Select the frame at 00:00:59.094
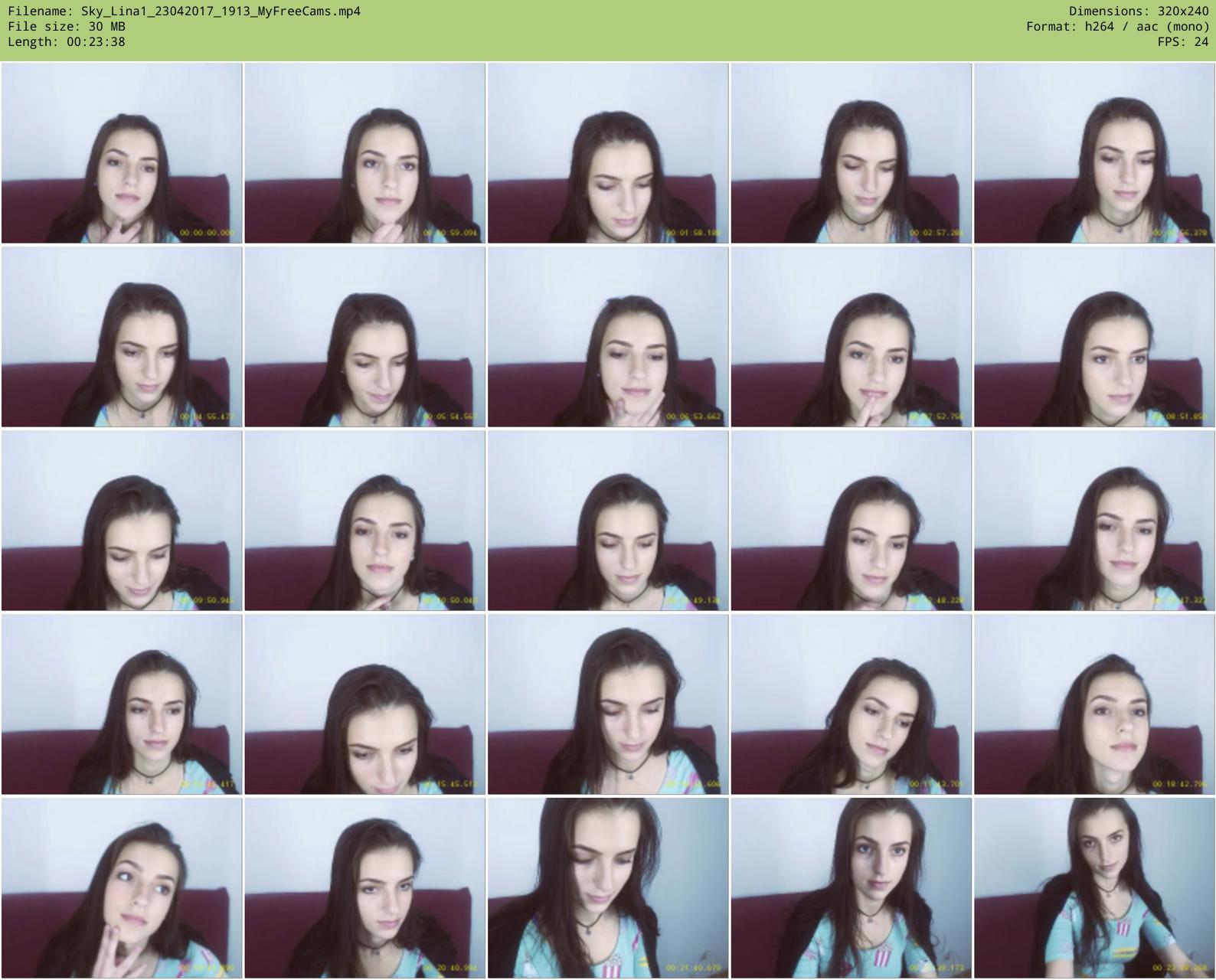Image resolution: width=1216 pixels, height=980 pixels. (364, 153)
